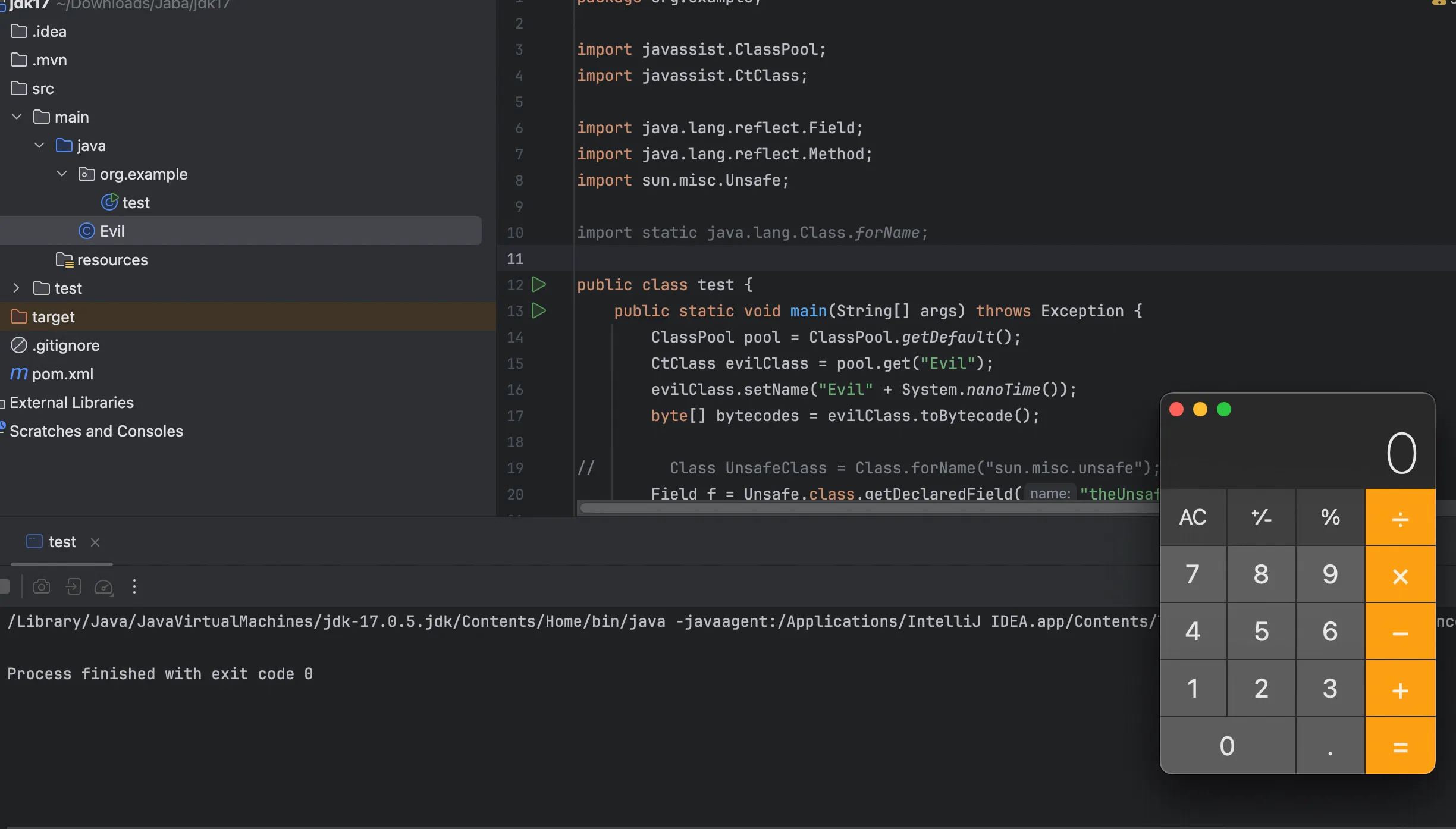The height and width of the screenshot is (829, 1456).
Task: Close the test run tab
Action: click(x=95, y=542)
